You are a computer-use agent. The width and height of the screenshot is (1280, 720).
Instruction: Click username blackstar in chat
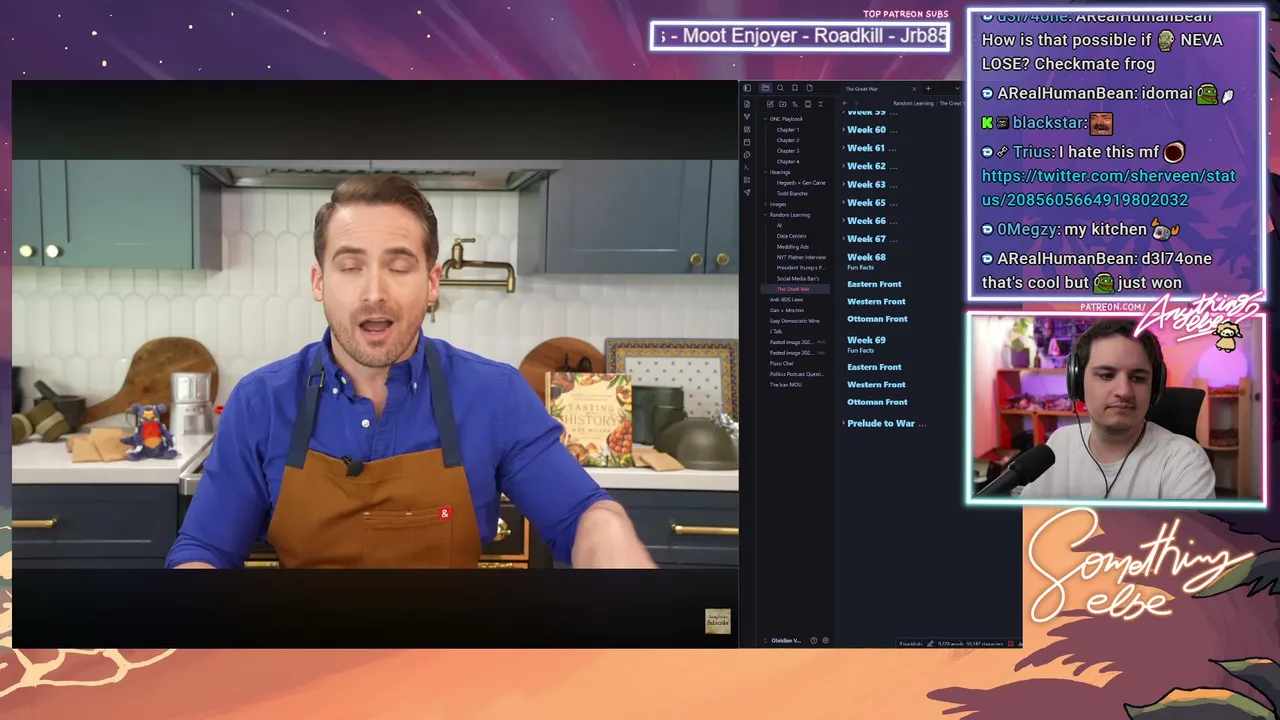click(1049, 123)
